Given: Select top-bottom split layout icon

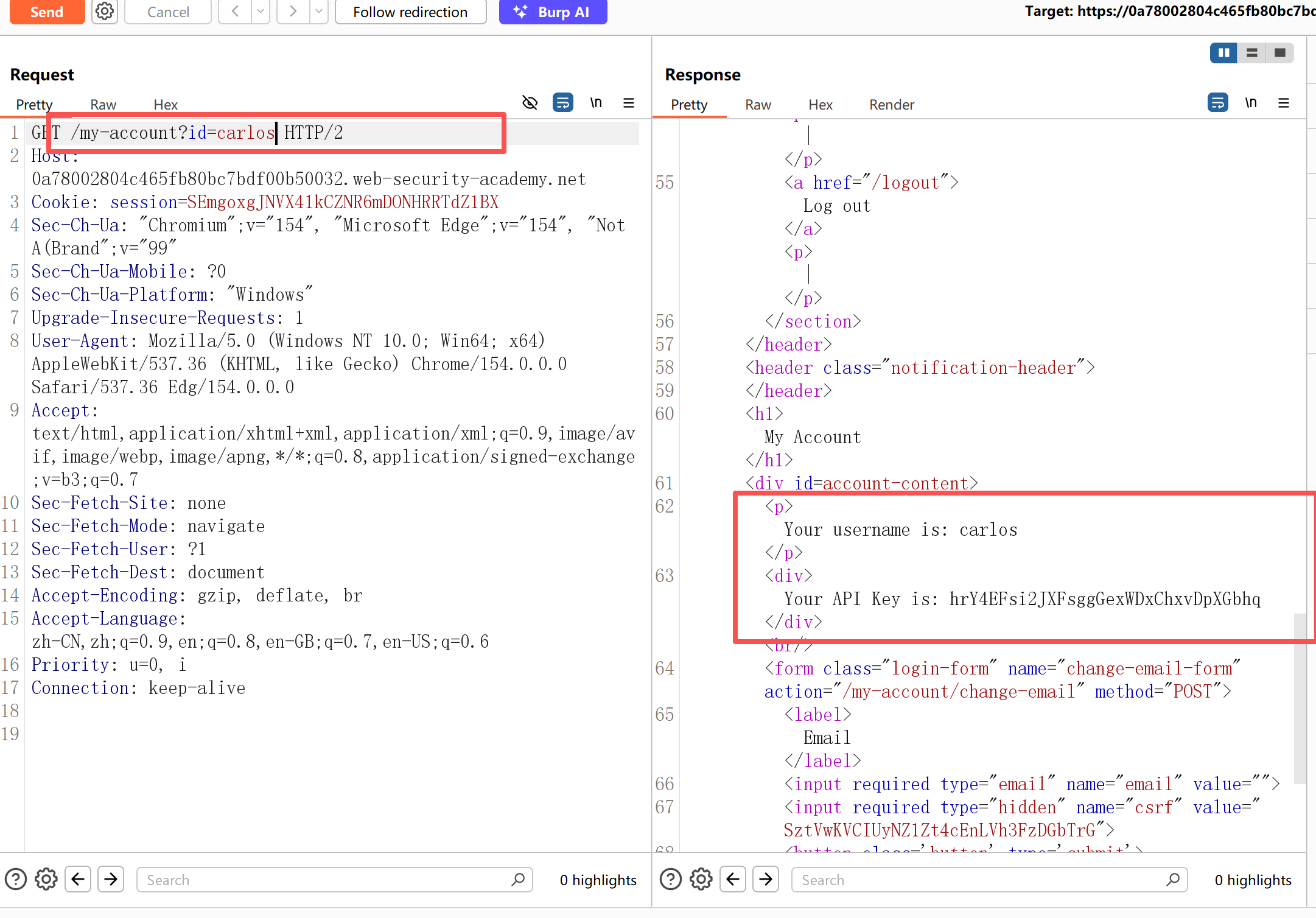Looking at the screenshot, I should [x=1252, y=53].
